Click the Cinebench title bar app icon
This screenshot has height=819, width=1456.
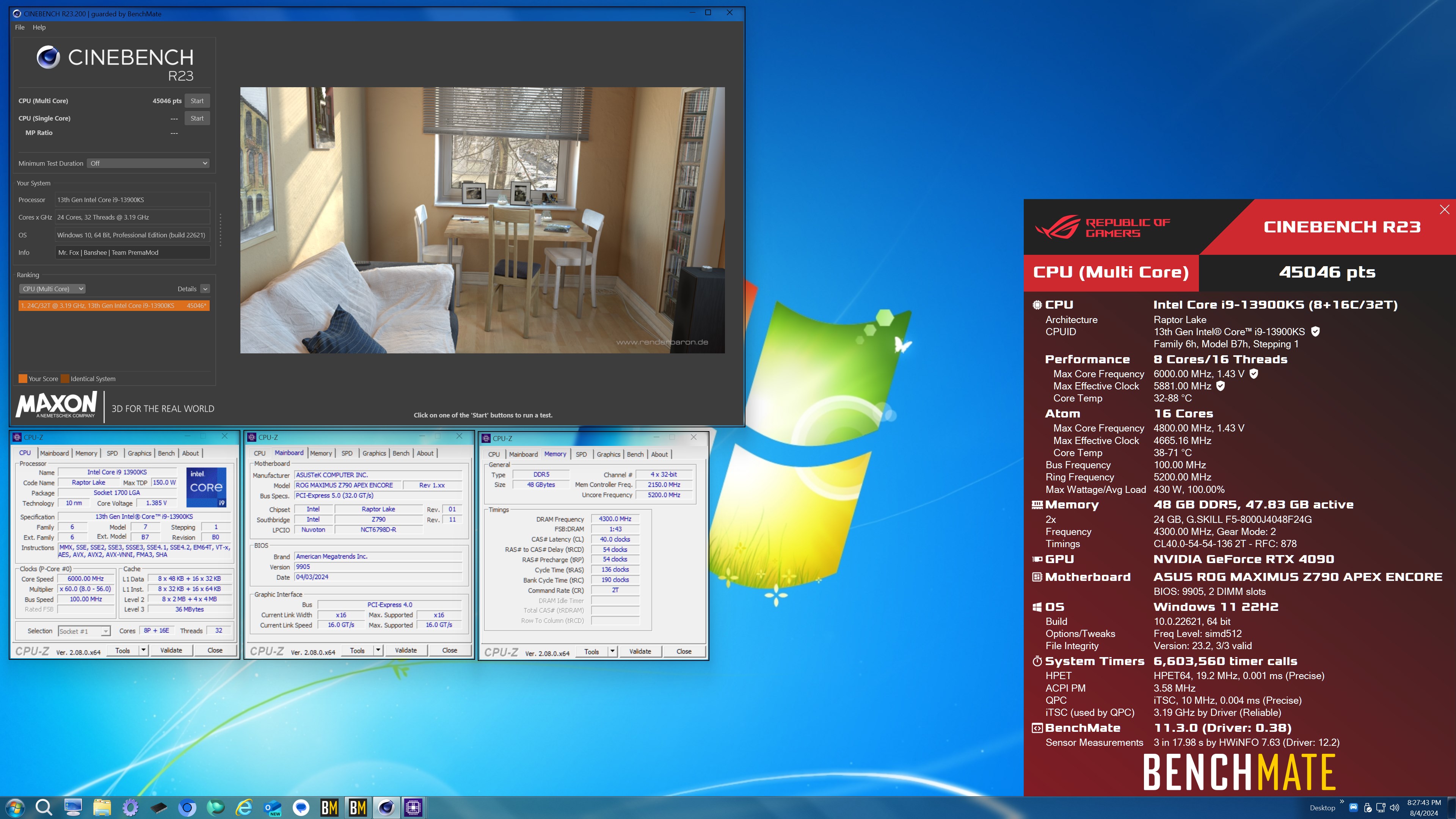click(x=17, y=14)
